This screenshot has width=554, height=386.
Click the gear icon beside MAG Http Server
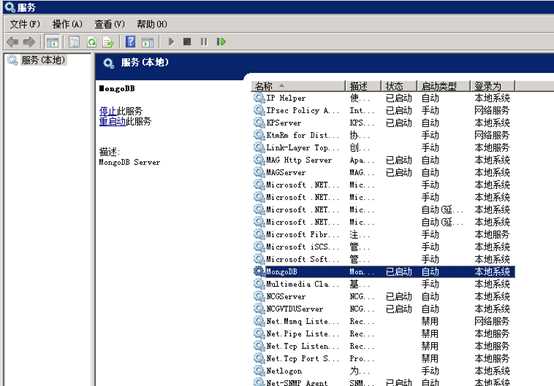[x=259, y=160]
